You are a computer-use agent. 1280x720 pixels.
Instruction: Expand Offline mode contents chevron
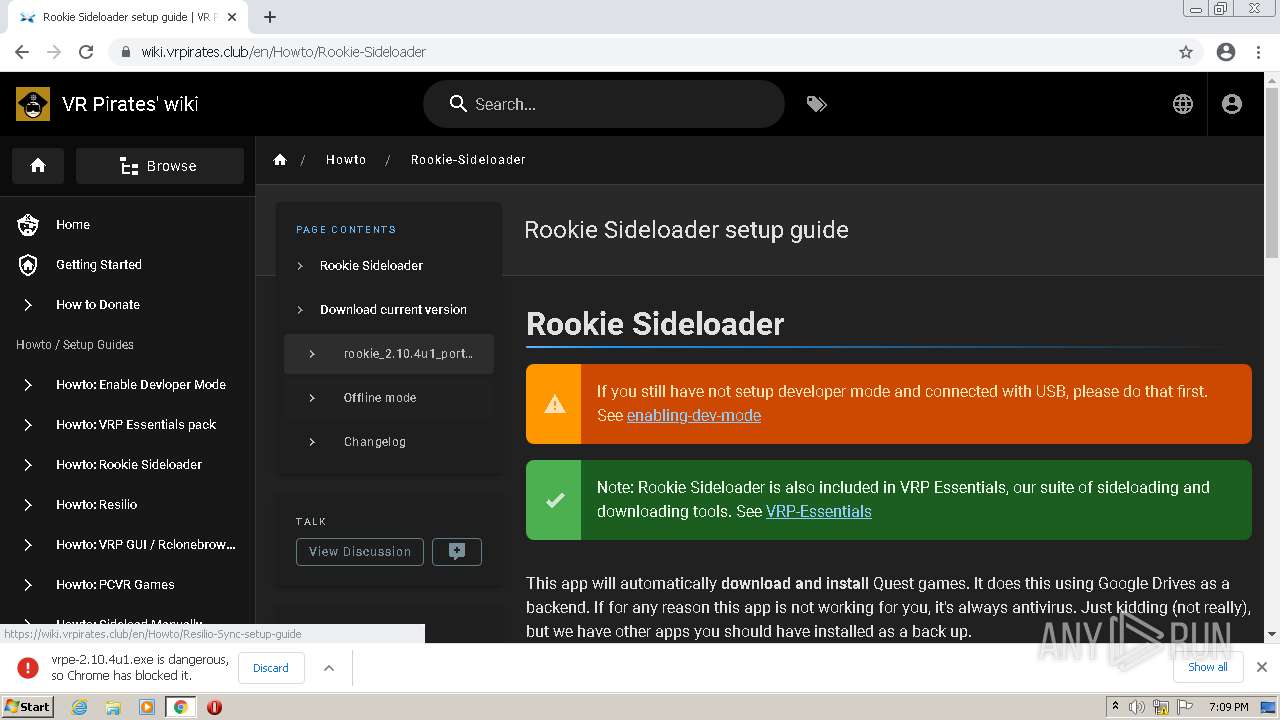tap(312, 398)
